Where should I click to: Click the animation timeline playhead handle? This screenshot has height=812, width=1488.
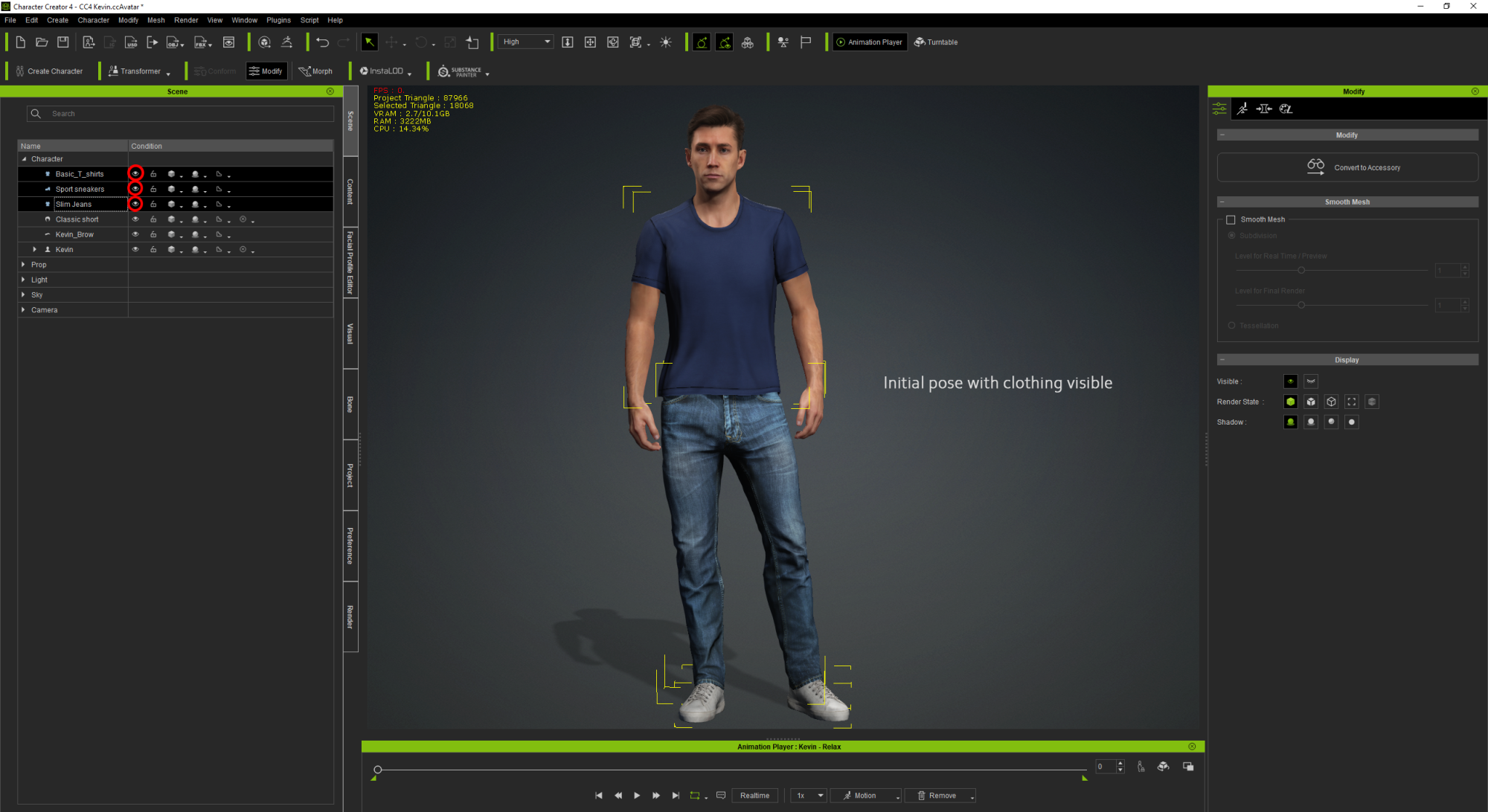(x=378, y=770)
